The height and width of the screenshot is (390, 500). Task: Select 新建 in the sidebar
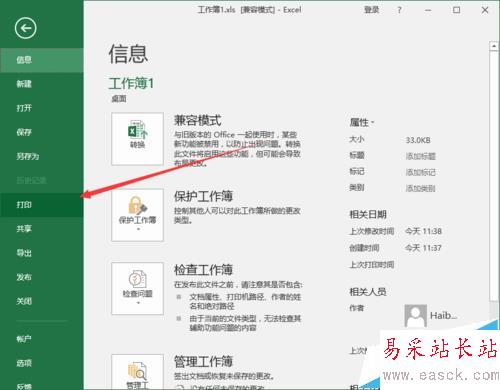pos(42,84)
